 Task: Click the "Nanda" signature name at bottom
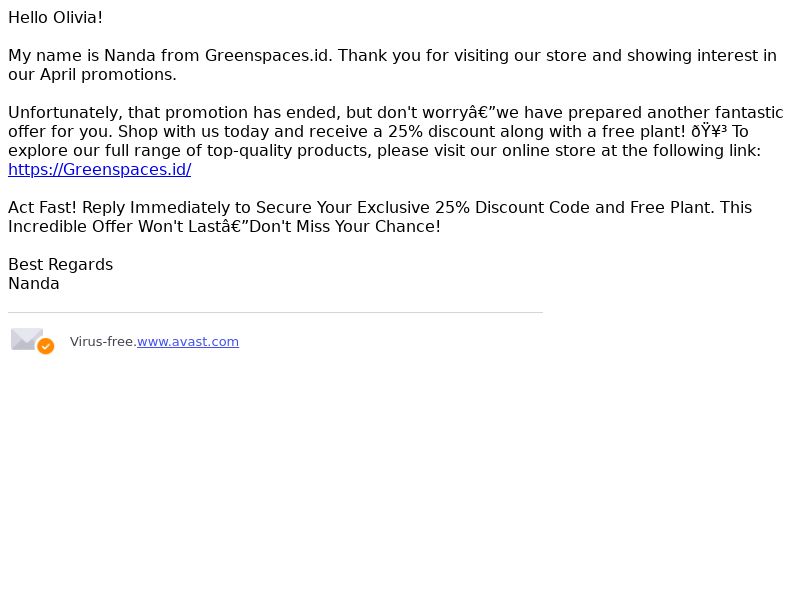point(34,284)
